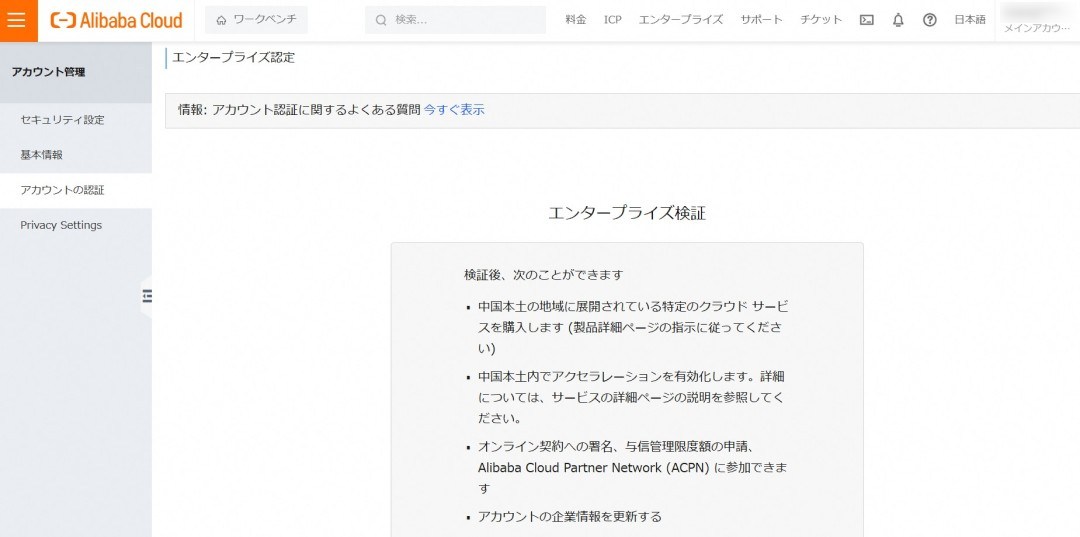Open the notification bell icon
The image size is (1080, 537).
(898, 20)
